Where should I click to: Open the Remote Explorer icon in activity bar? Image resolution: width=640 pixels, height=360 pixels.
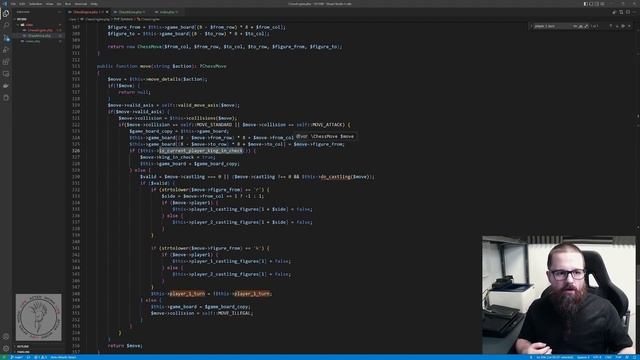coord(6,74)
